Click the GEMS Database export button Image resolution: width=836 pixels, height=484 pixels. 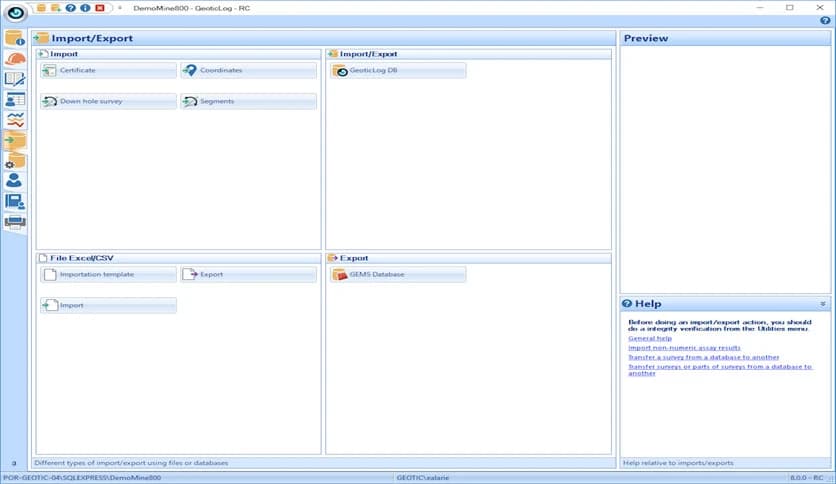click(x=397, y=274)
